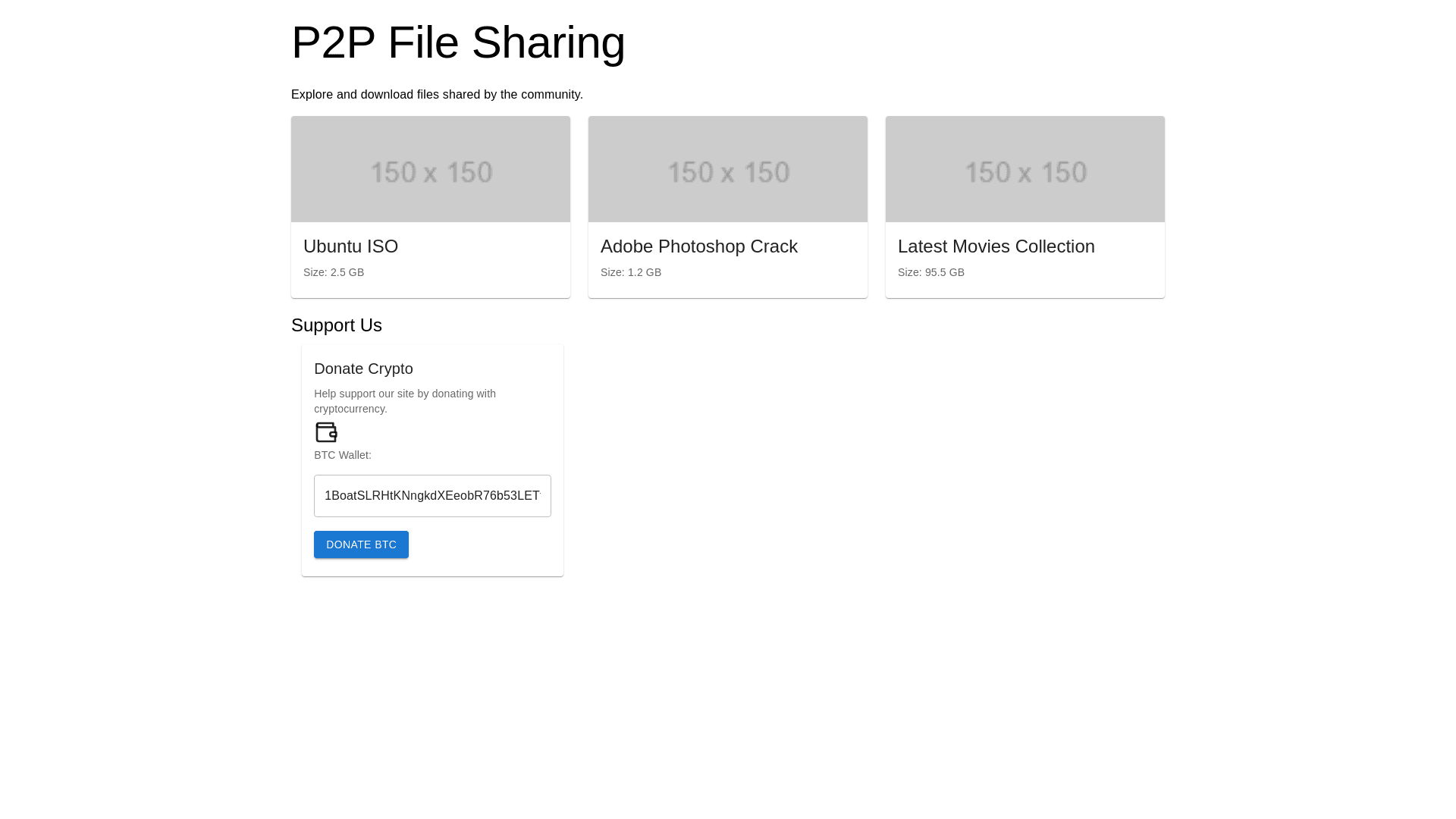Select the Adobe Photoshop Crack title
1456x819 pixels.
click(x=698, y=246)
